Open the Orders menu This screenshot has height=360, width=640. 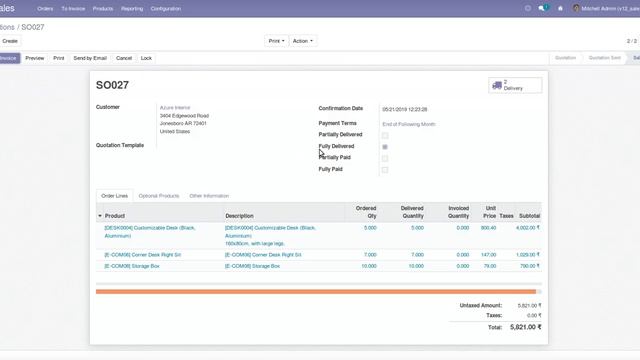pos(45,9)
